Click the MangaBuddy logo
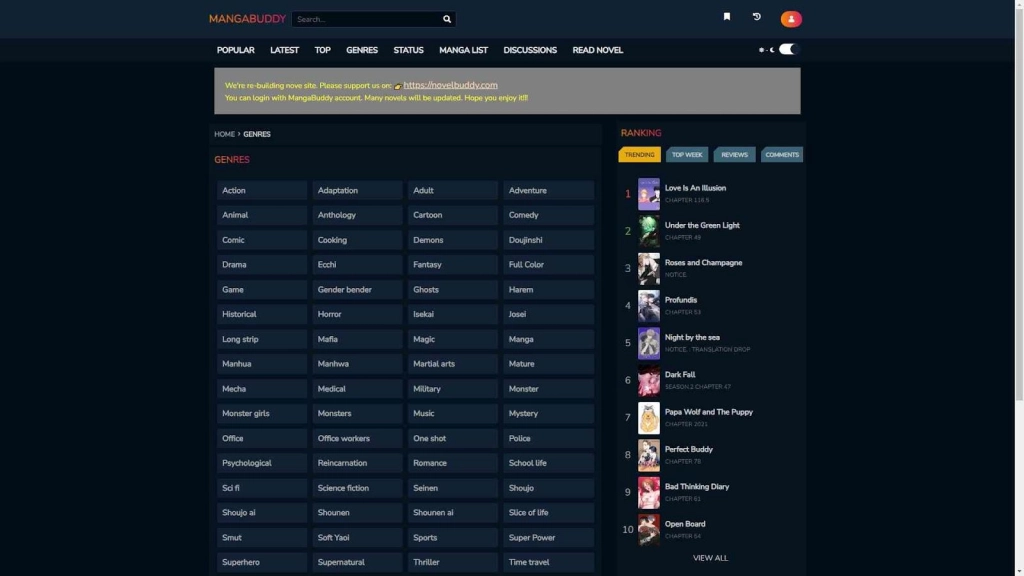 click(247, 19)
